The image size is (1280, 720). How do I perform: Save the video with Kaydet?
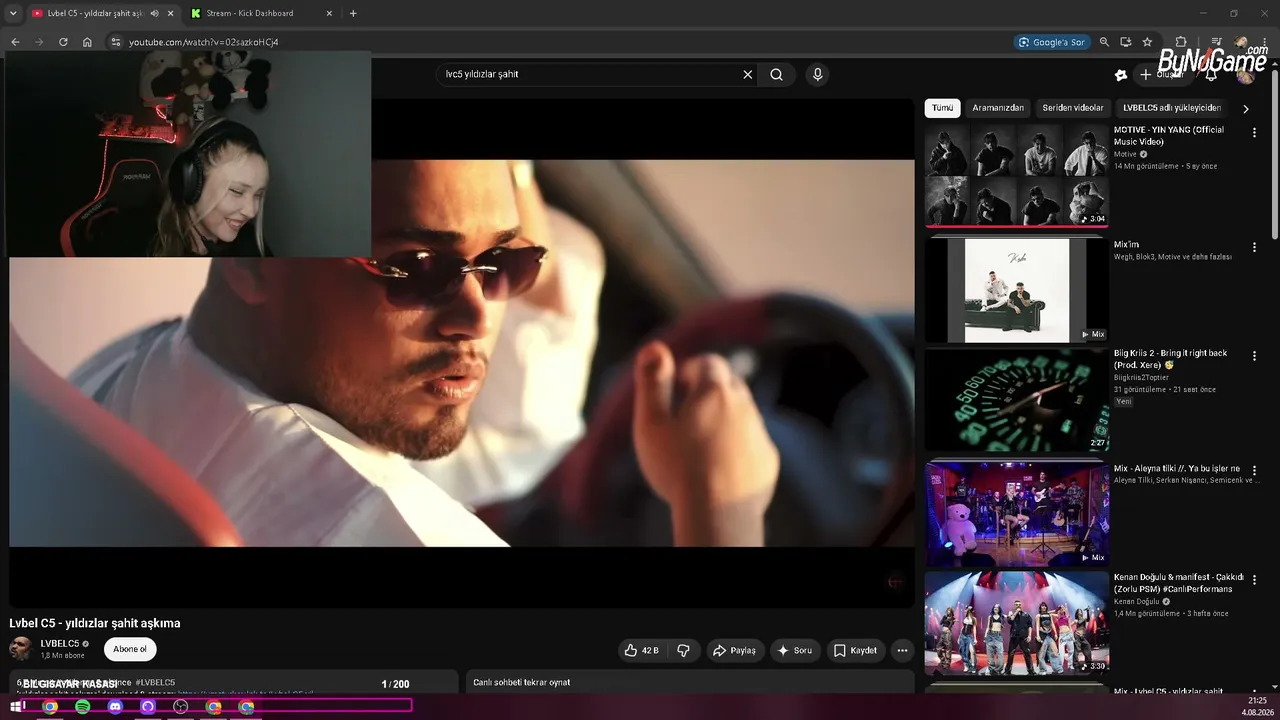(856, 650)
